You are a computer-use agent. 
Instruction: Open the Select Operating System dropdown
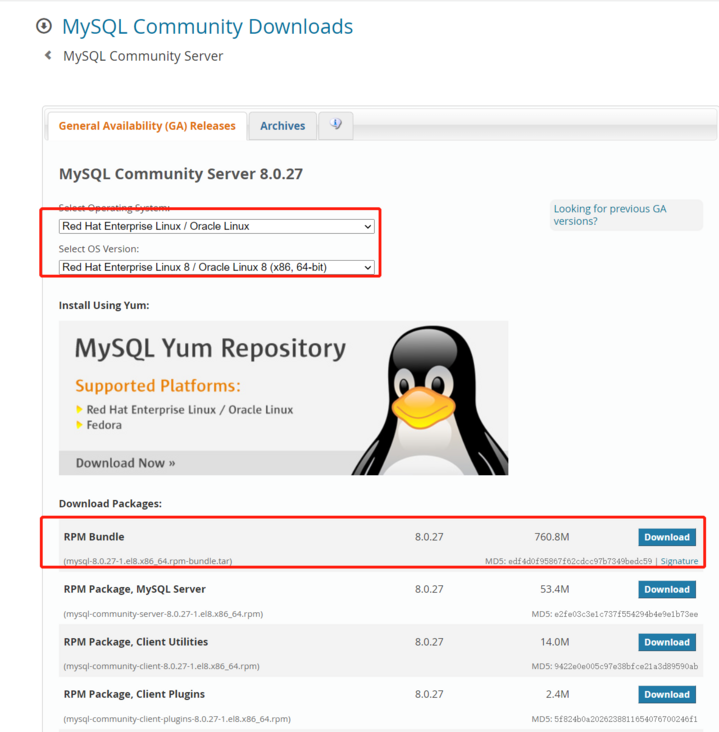[216, 227]
